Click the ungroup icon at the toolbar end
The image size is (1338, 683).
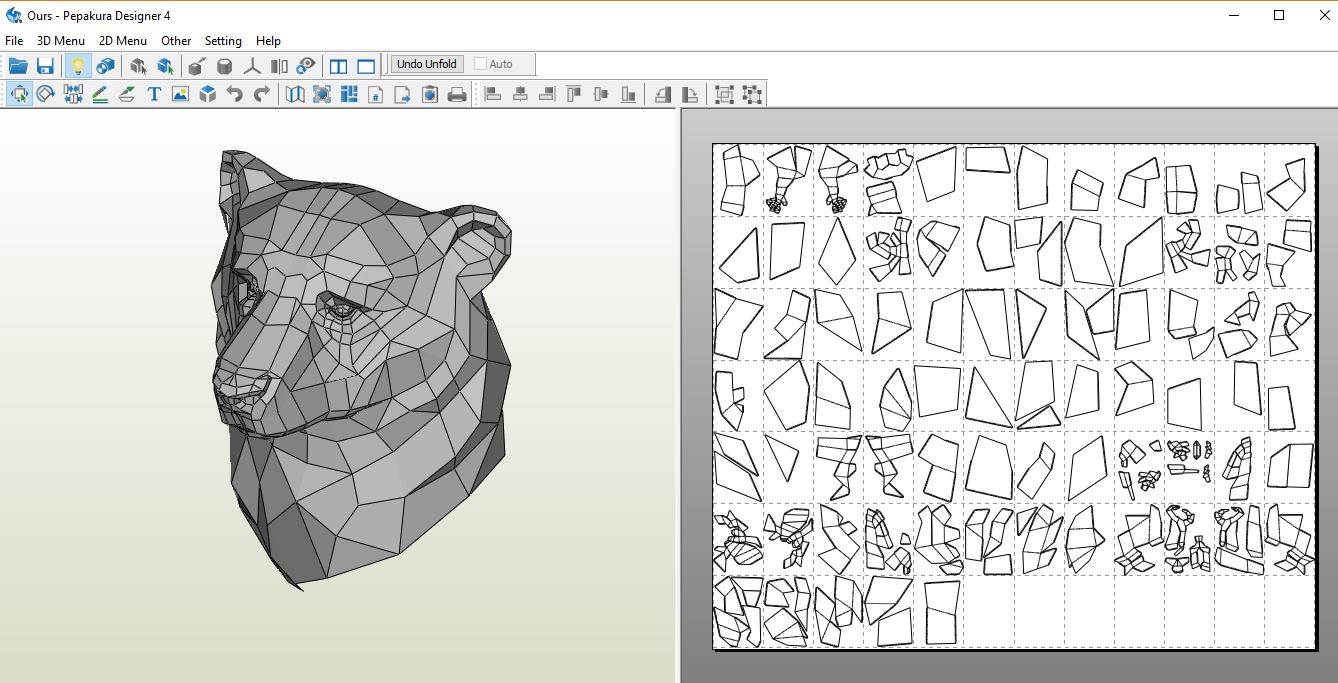tap(752, 94)
